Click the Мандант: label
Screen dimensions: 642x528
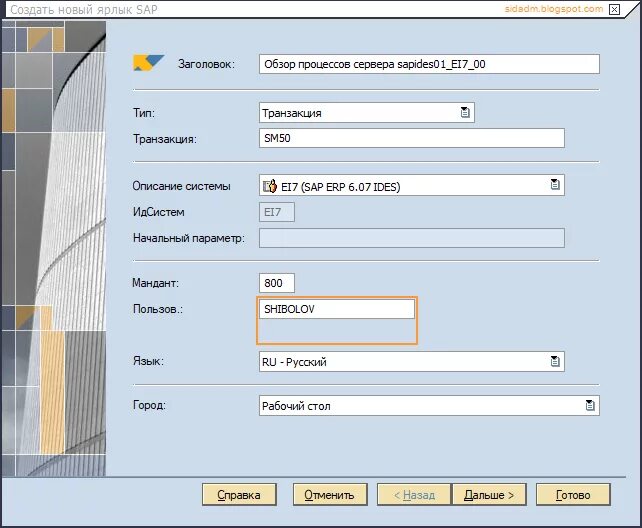point(156,283)
